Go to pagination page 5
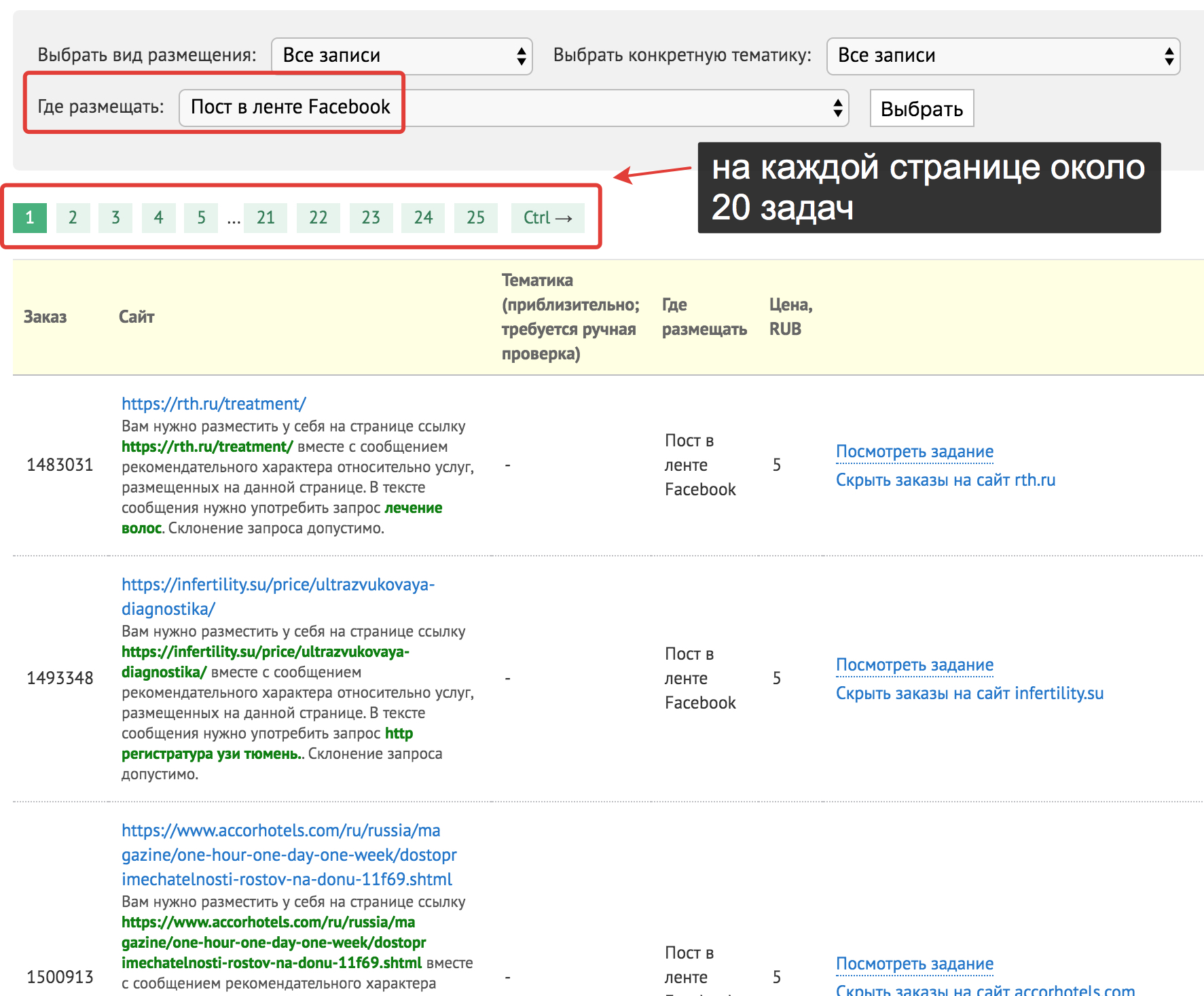Image resolution: width=1204 pixels, height=996 pixels. [x=201, y=217]
